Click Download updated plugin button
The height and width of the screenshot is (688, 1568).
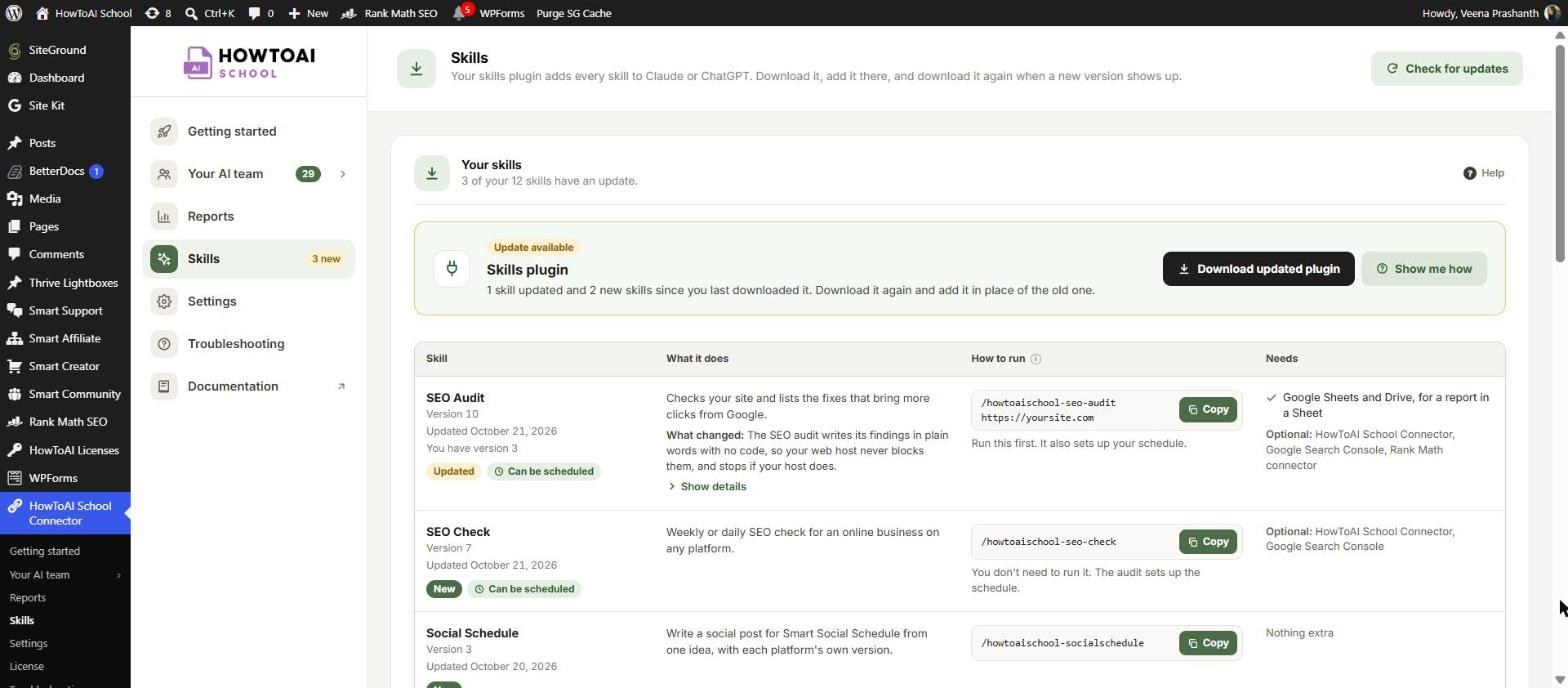pos(1258,269)
